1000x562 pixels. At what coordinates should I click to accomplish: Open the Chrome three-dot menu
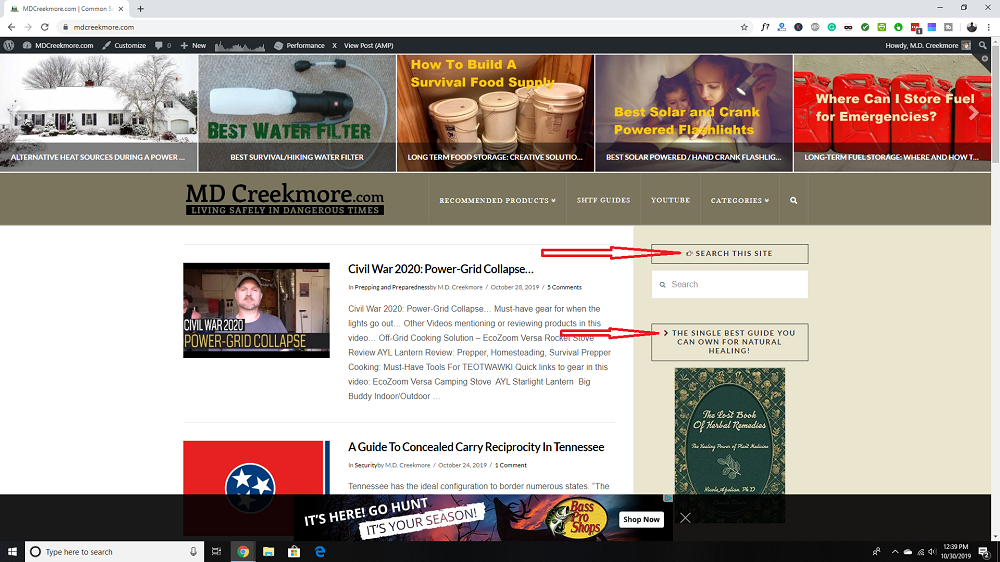989,27
